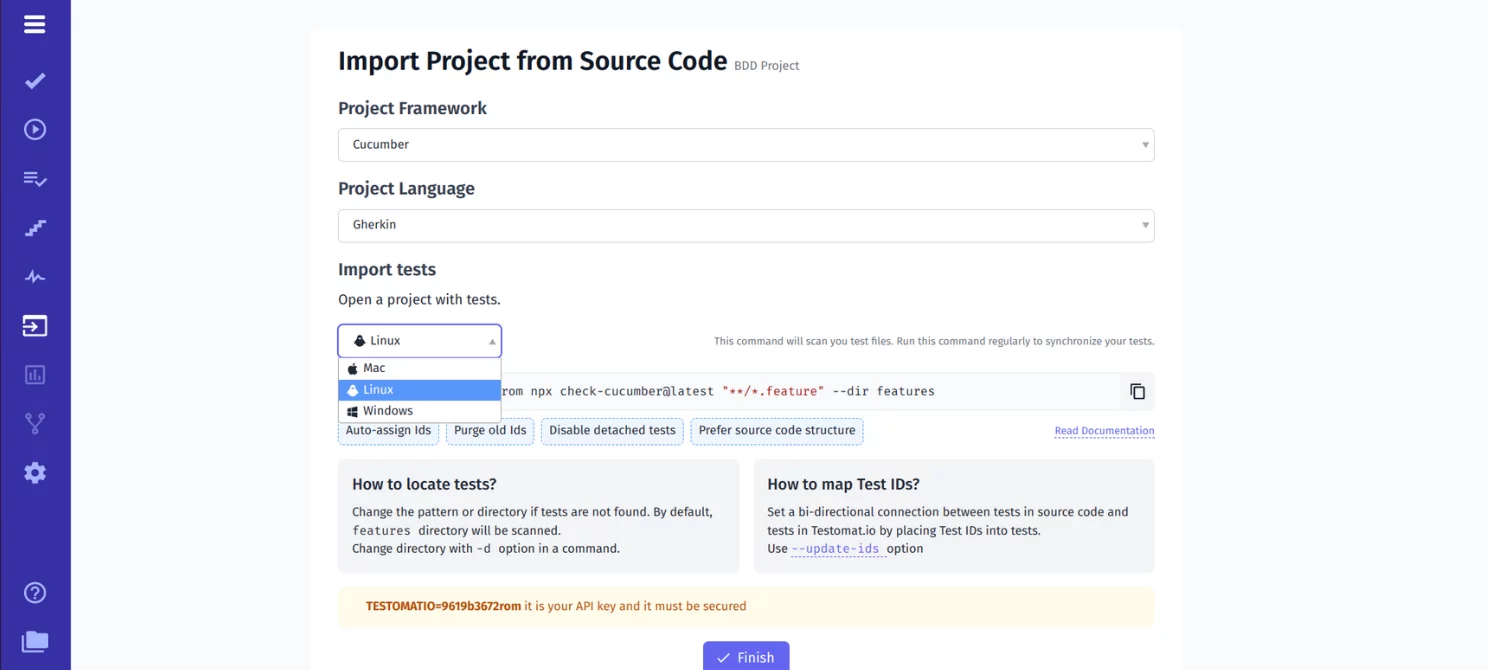This screenshot has width=1488, height=670.
Task: Open the Settings gear icon in sidebar
Action: tap(35, 473)
